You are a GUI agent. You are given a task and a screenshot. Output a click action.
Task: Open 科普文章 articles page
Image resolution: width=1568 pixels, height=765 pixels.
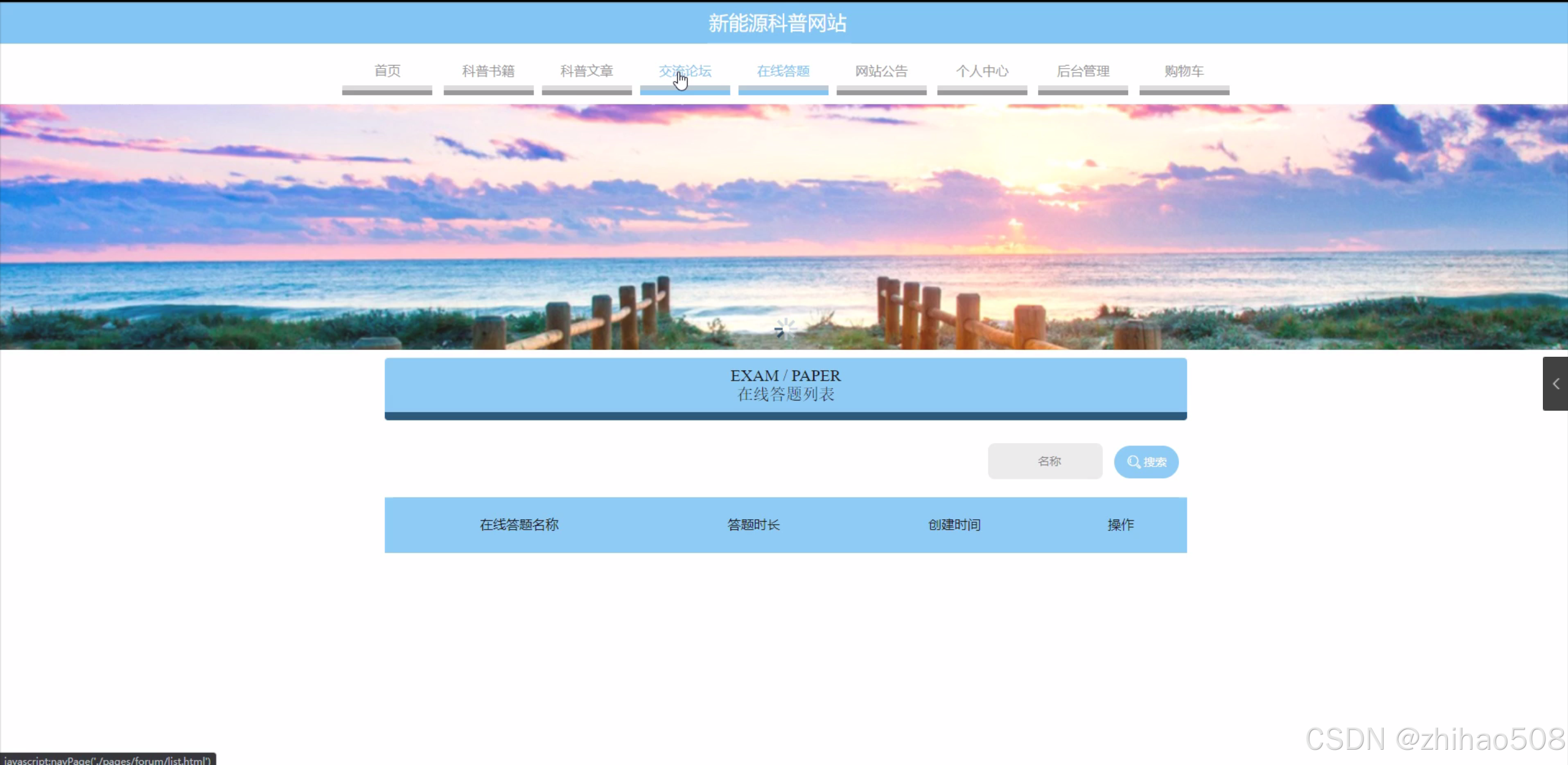click(x=586, y=71)
